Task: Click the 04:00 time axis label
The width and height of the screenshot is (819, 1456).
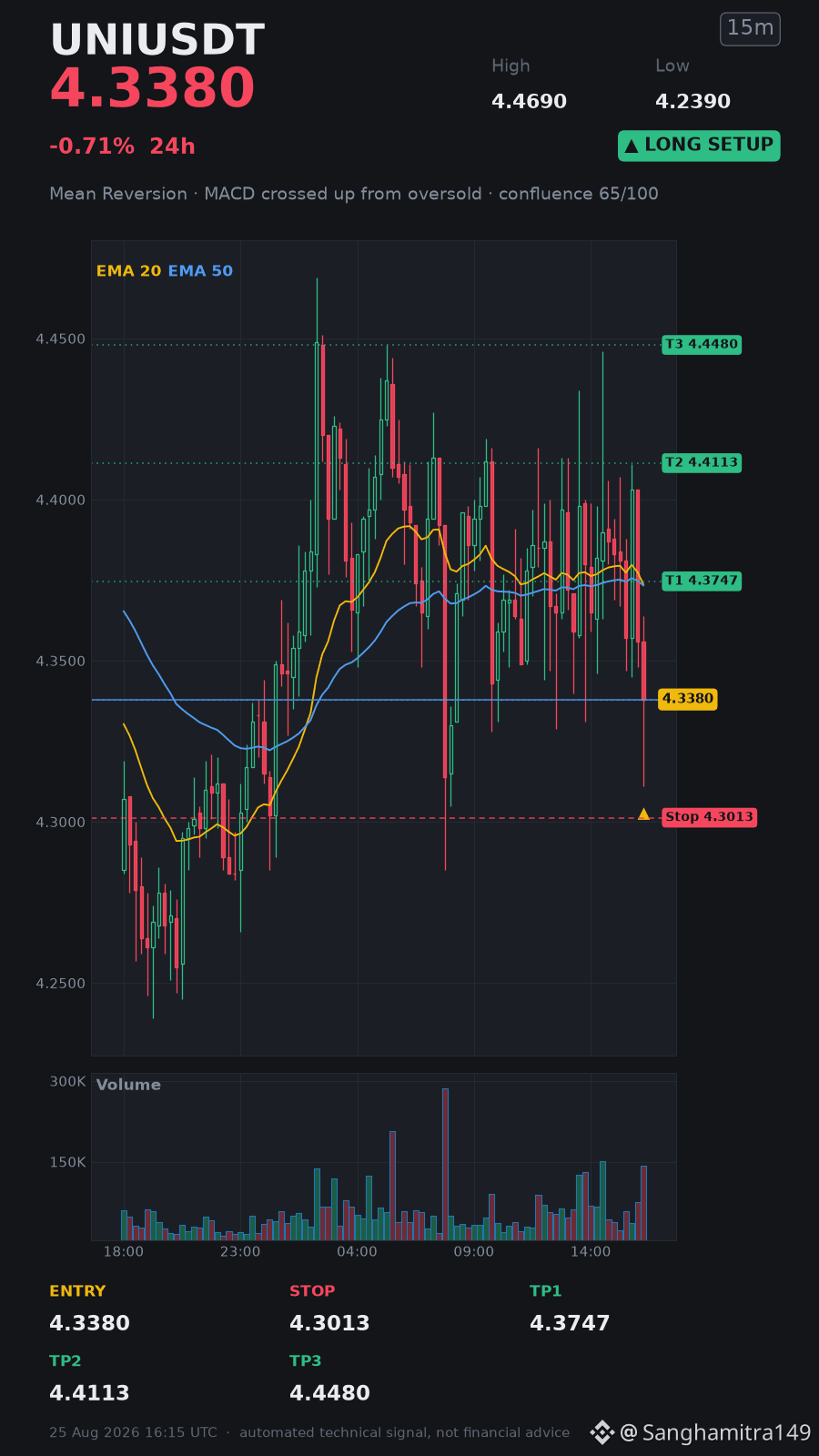Action: click(x=357, y=1252)
